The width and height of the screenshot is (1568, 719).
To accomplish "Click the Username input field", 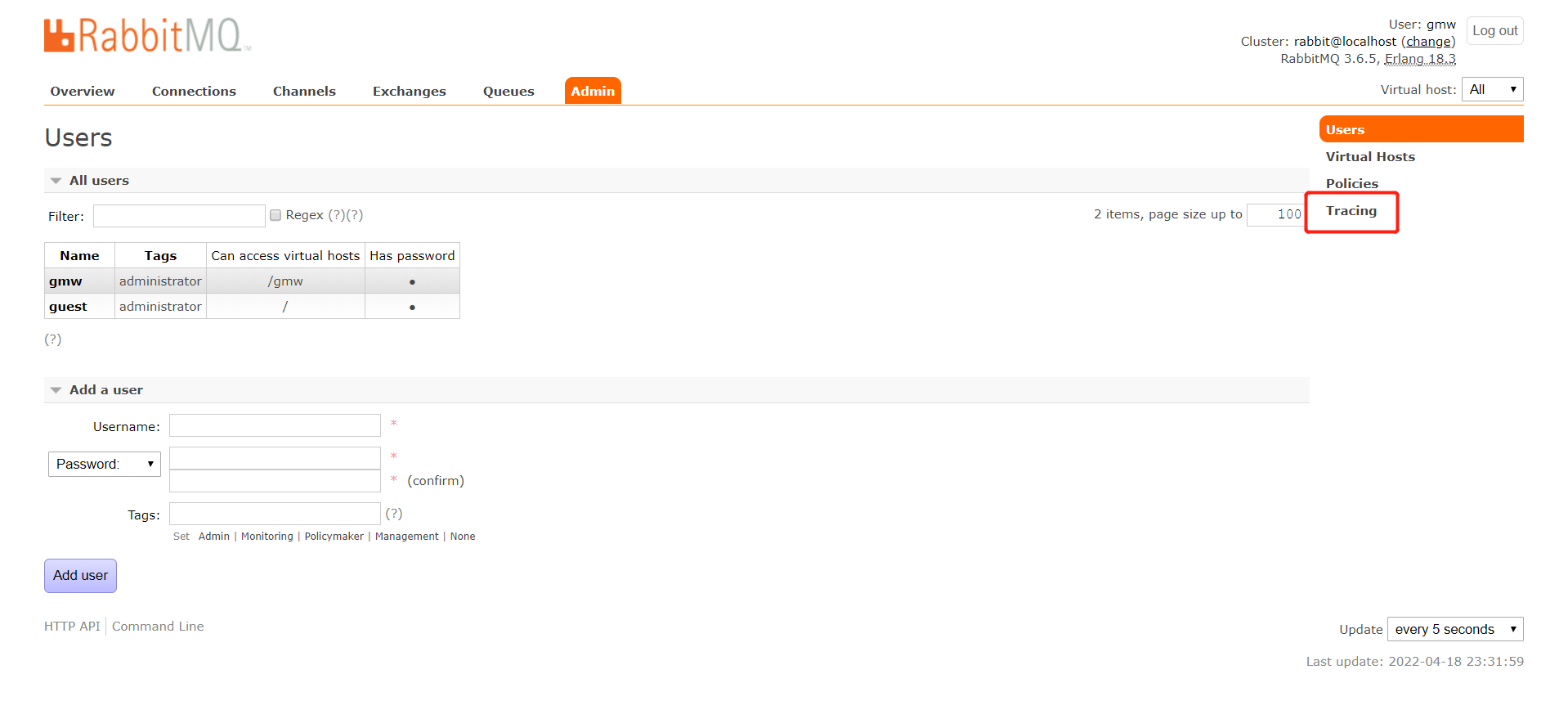I will coord(275,425).
